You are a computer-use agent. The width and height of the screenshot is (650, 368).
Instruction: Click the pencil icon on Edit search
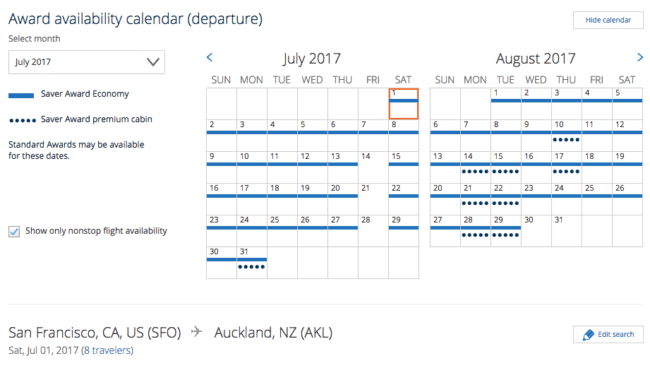588,334
